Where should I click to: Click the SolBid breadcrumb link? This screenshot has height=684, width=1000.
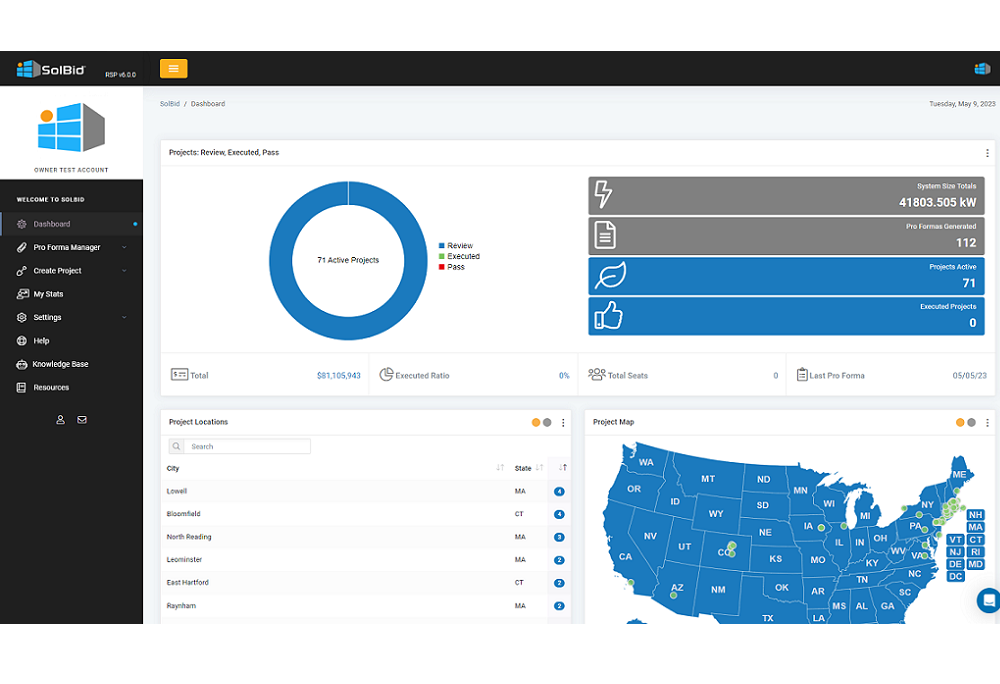pyautogui.click(x=170, y=104)
